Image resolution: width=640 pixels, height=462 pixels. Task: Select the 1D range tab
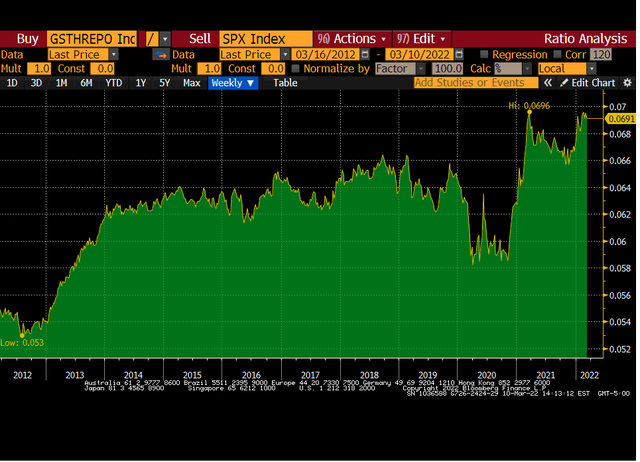coord(12,83)
